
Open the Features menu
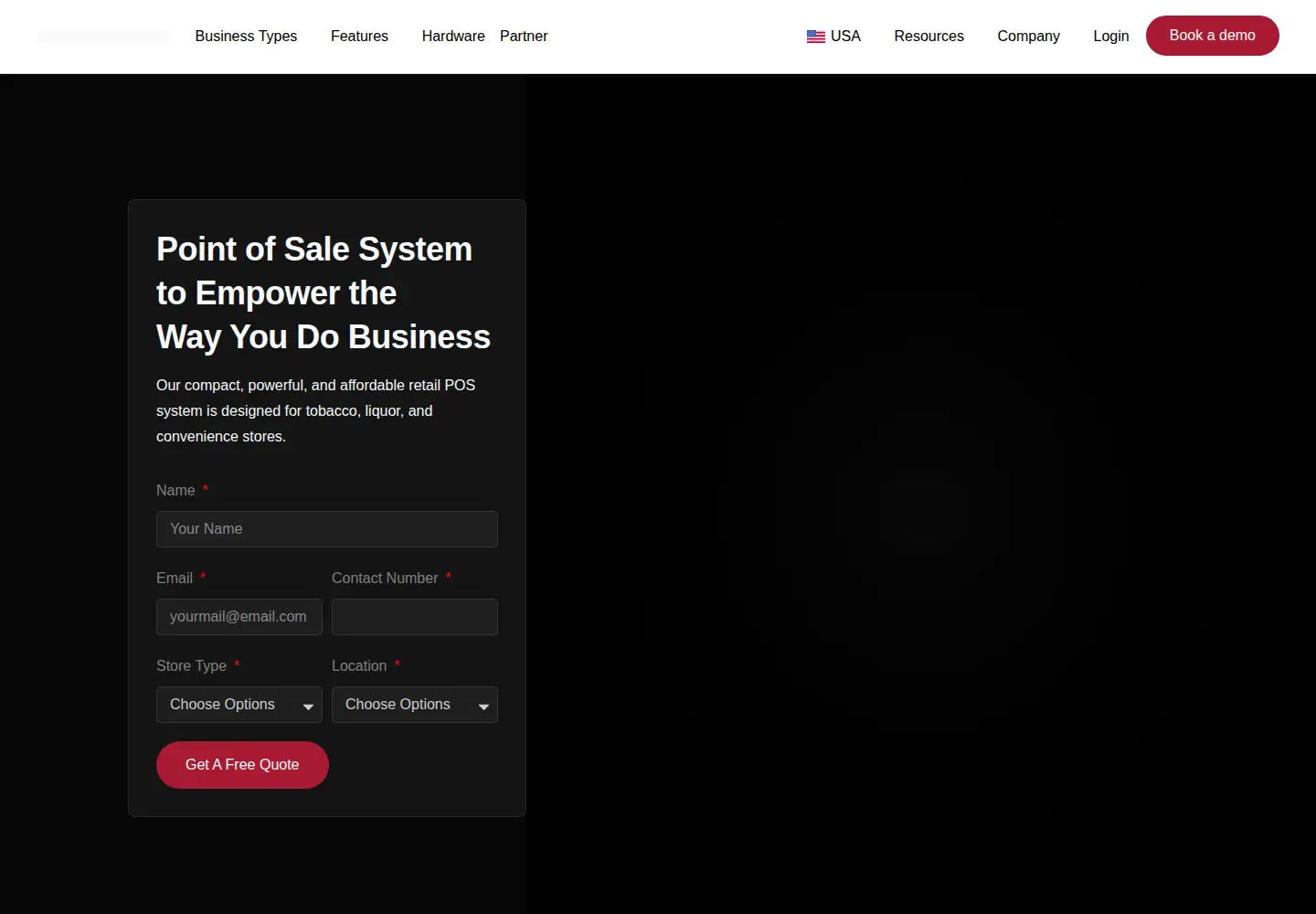359,37
